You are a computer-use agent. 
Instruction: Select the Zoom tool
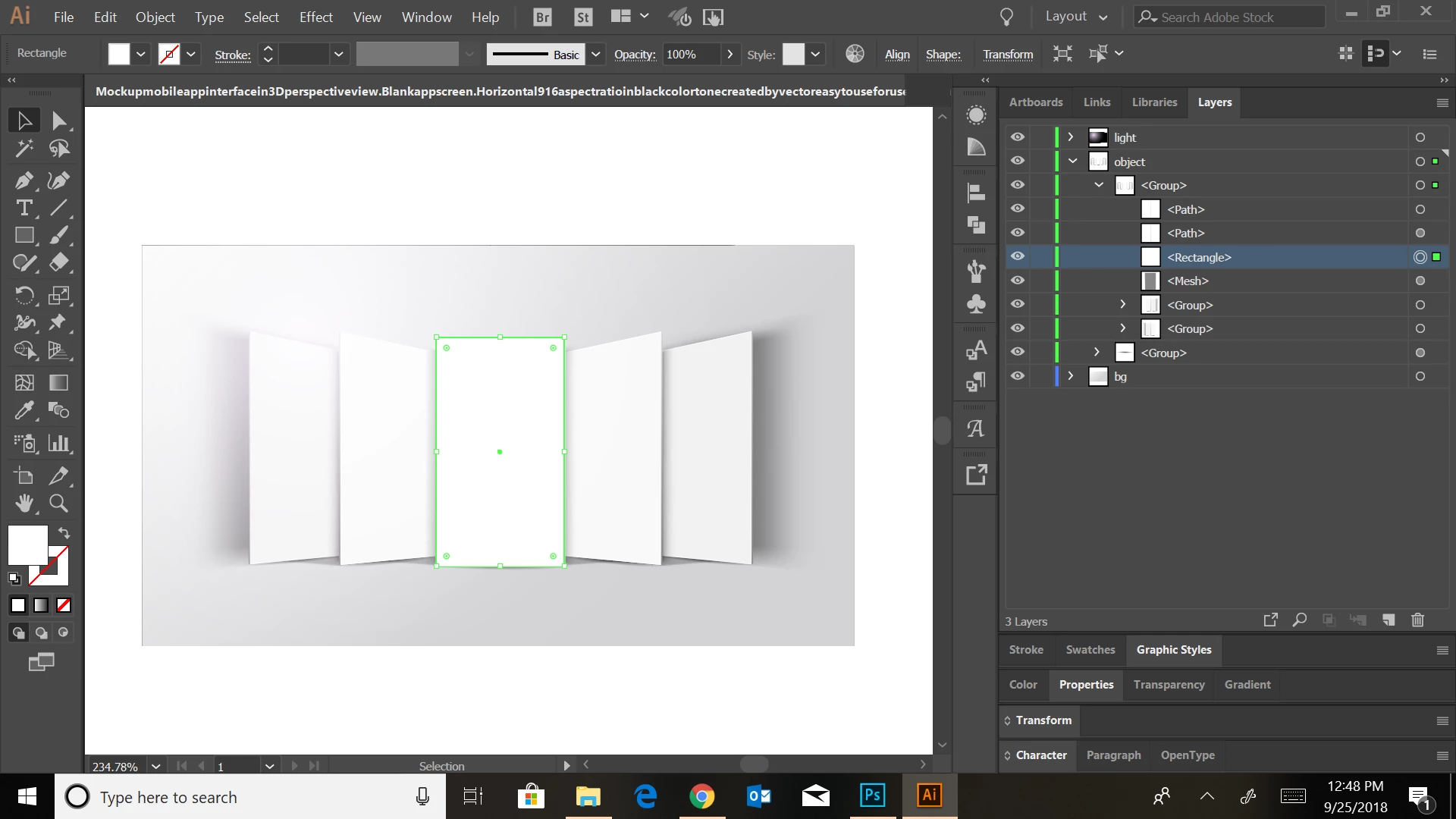[58, 504]
